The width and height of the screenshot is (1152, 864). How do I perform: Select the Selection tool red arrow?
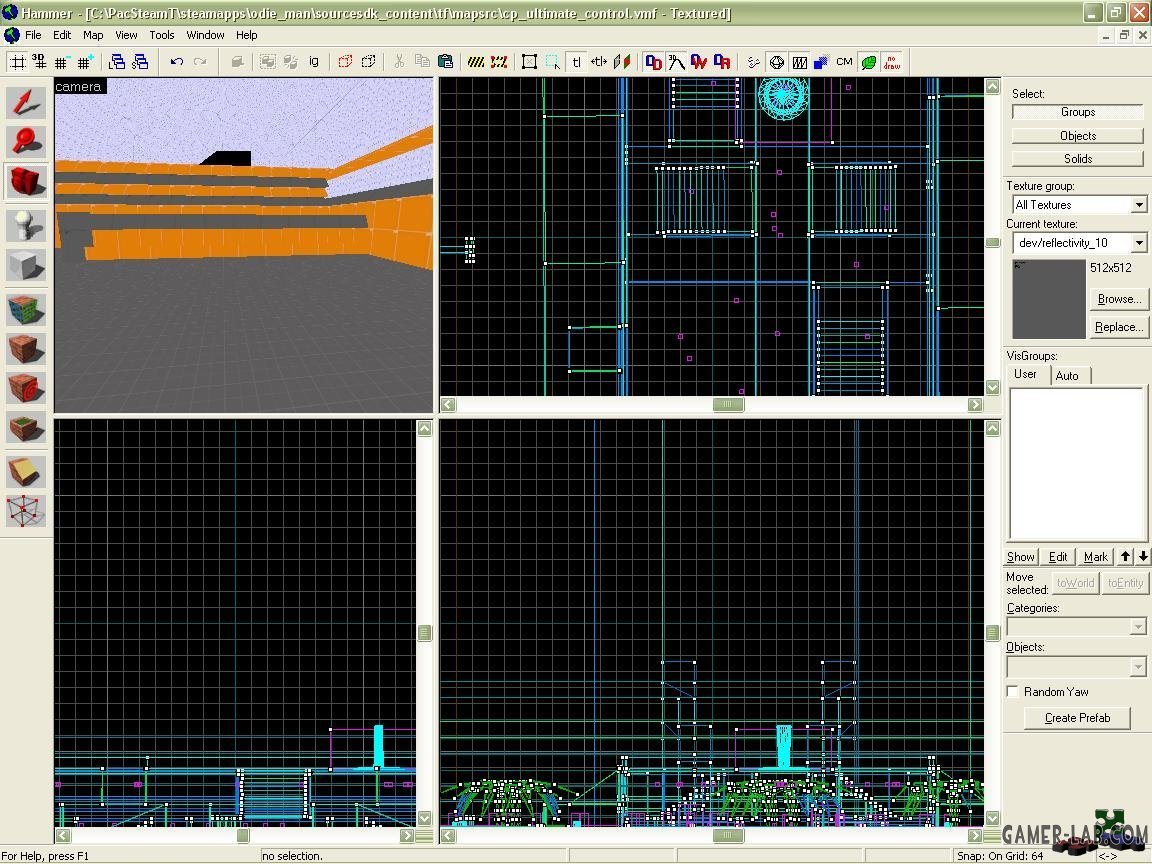click(x=26, y=104)
